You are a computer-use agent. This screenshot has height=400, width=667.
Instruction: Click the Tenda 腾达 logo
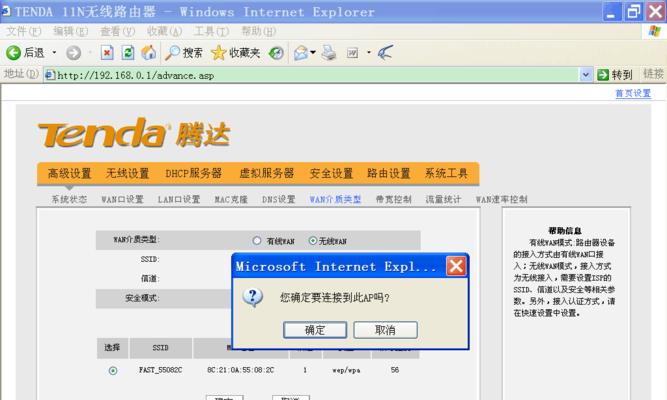(x=134, y=133)
